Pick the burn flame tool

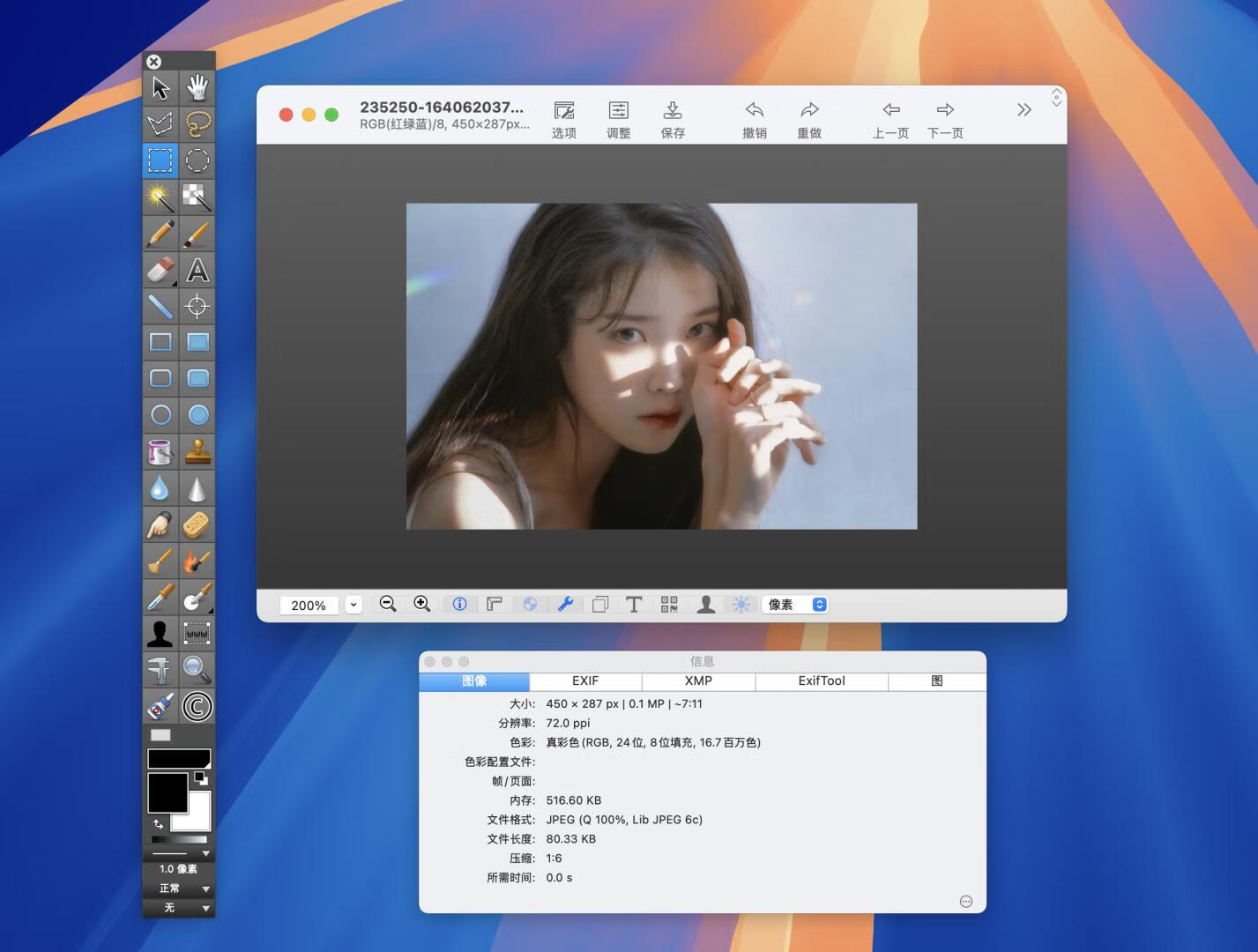197,561
